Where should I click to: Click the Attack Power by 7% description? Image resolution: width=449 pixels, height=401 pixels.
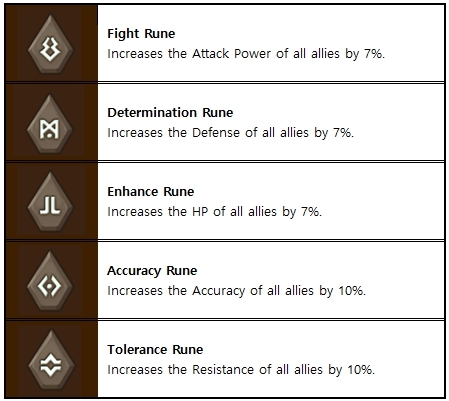point(246,54)
